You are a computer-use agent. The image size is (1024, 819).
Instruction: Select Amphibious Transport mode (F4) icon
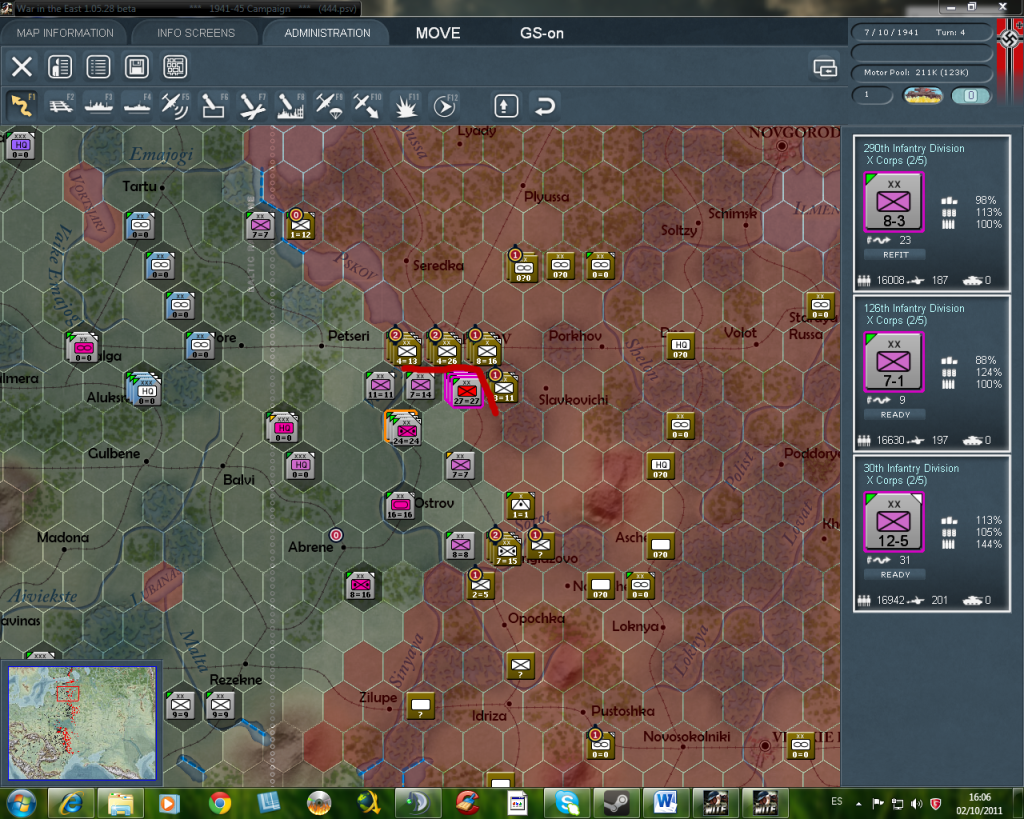pyautogui.click(x=137, y=105)
